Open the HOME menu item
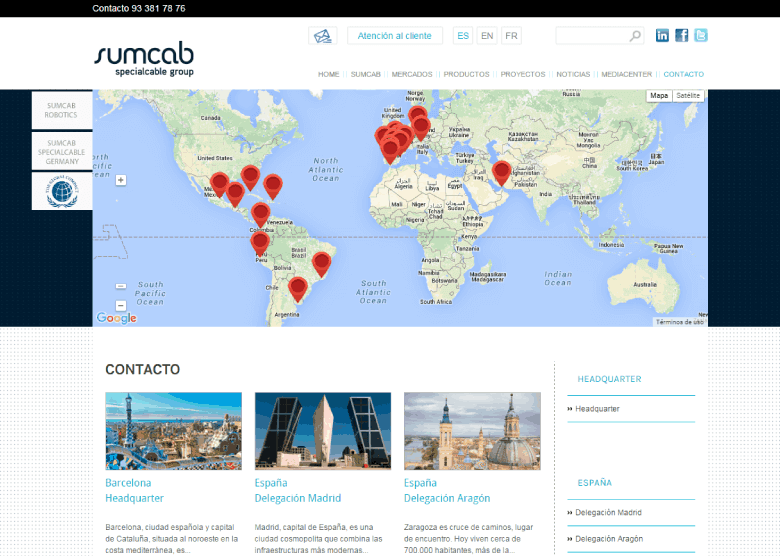The height and width of the screenshot is (556, 780). 328,74
